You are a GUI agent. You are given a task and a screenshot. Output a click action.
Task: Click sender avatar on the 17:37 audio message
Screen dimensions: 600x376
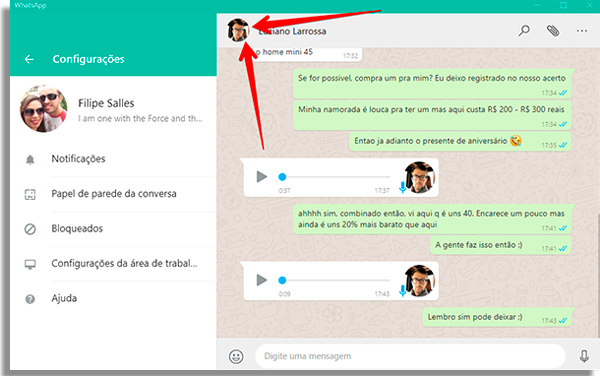point(420,177)
